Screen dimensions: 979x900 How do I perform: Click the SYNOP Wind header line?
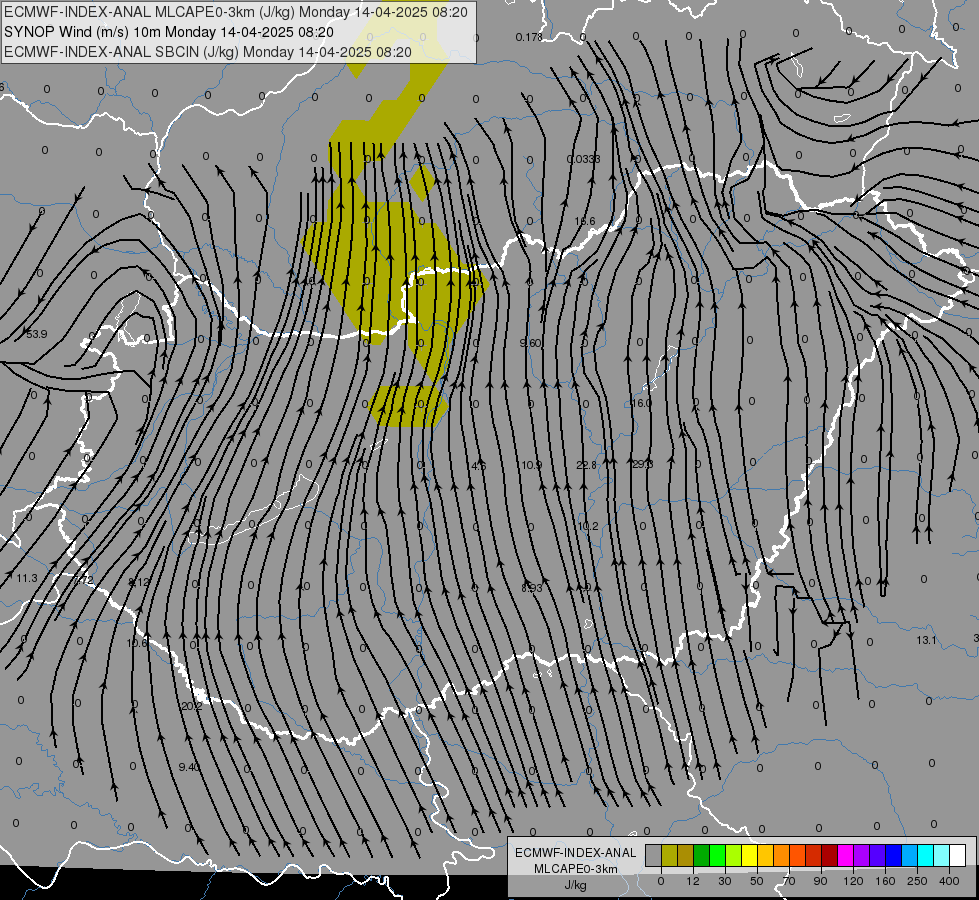coord(169,32)
